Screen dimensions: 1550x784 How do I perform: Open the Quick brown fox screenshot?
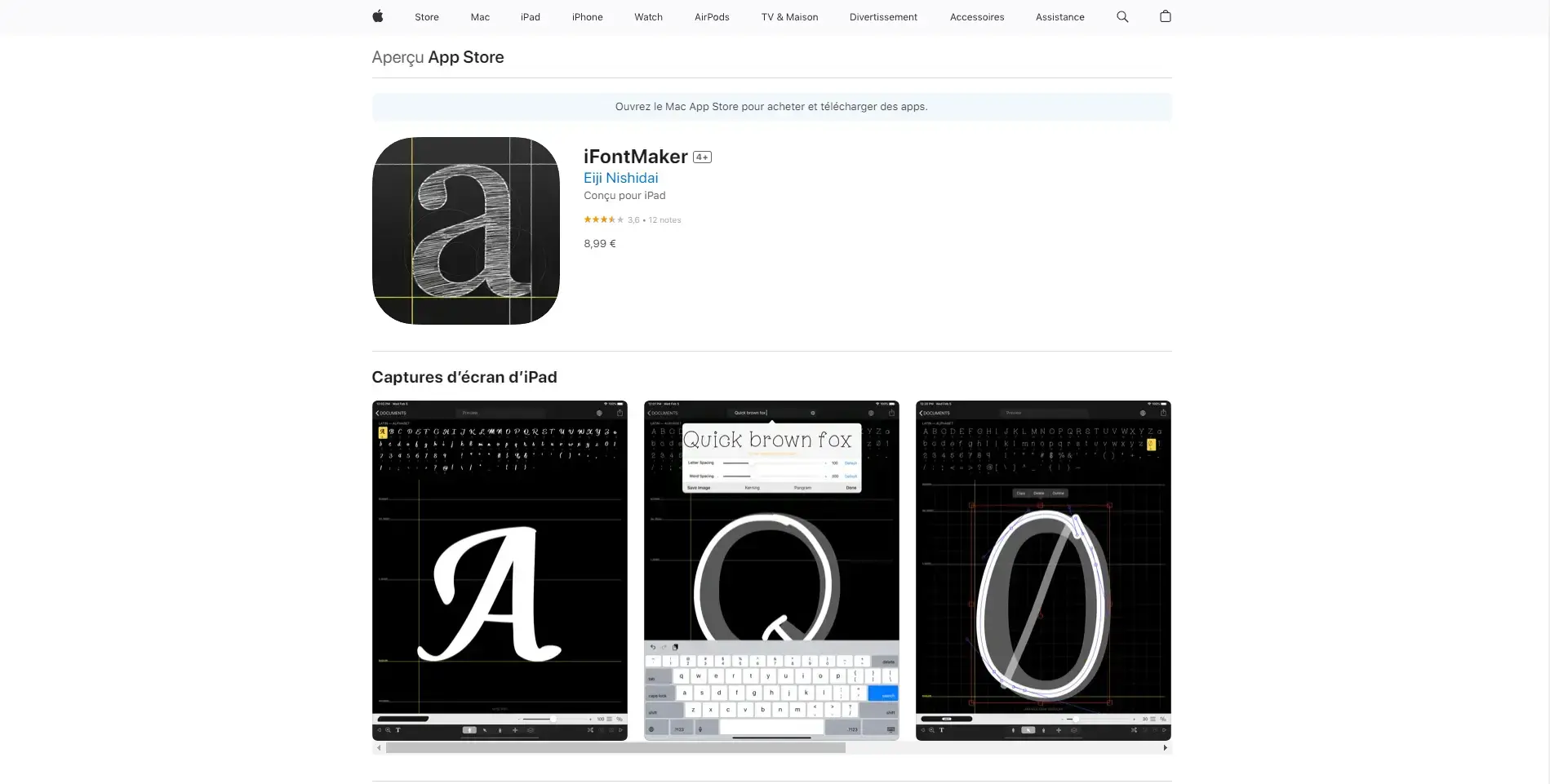[771, 570]
